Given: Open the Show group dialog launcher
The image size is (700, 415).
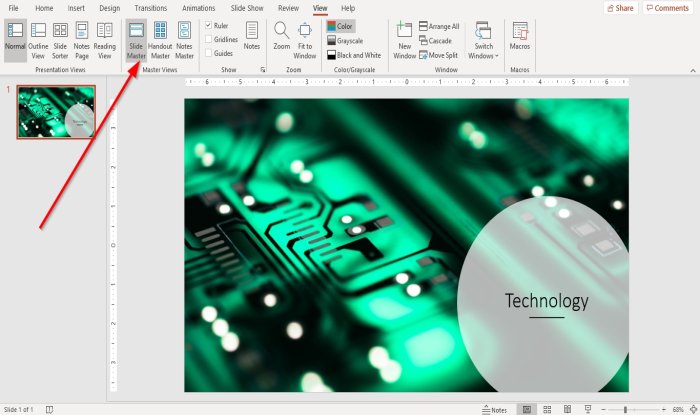Looking at the screenshot, I should pyautogui.click(x=262, y=70).
